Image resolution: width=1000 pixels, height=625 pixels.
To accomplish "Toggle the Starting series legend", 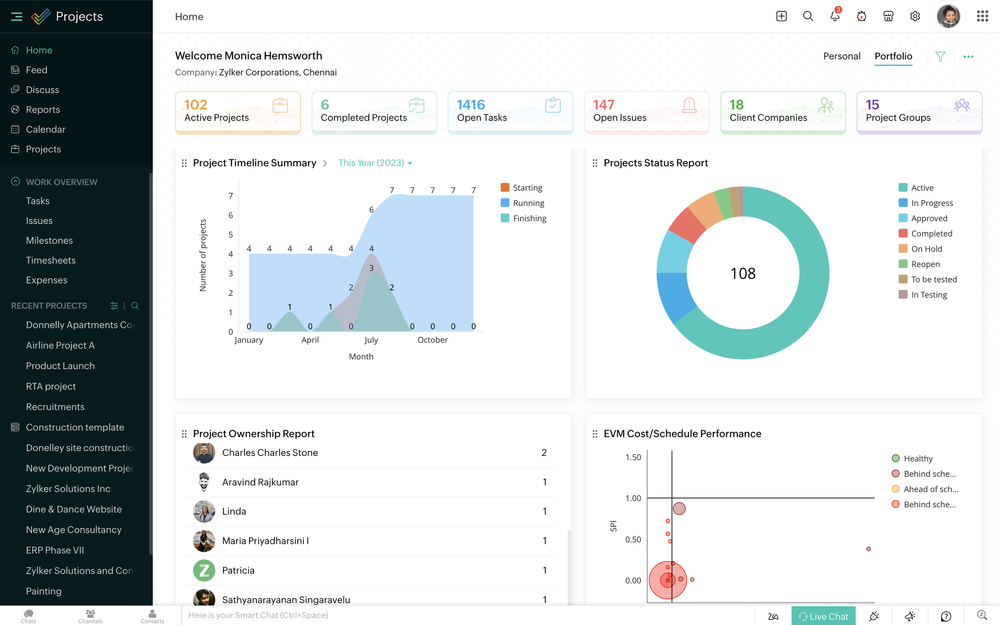I will (521, 188).
